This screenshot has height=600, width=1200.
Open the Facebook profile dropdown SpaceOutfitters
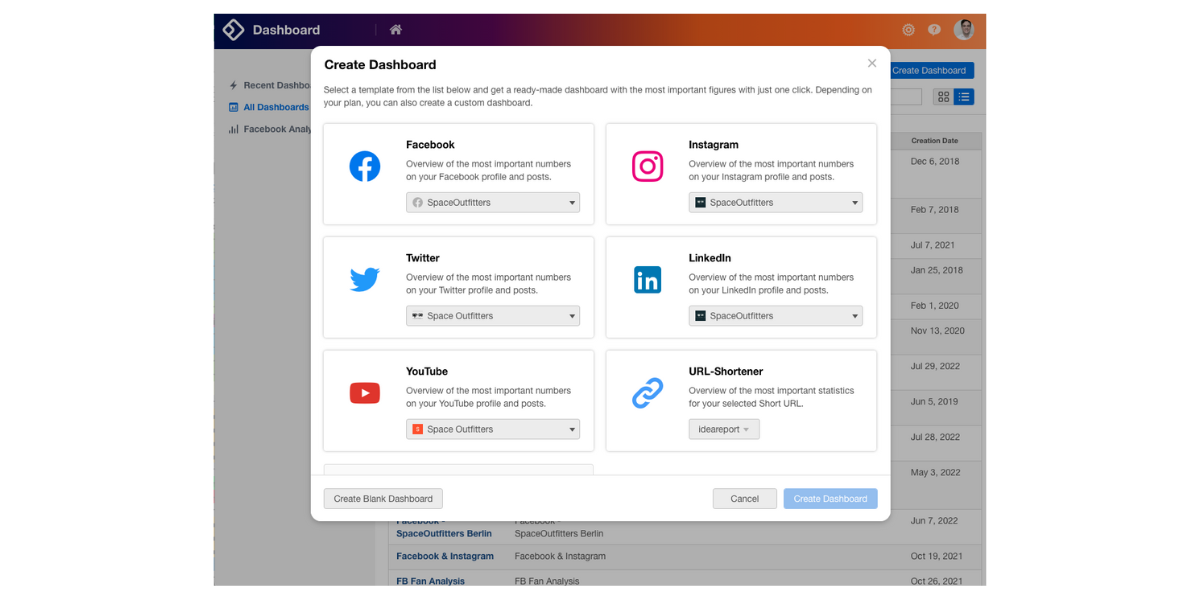coord(493,202)
